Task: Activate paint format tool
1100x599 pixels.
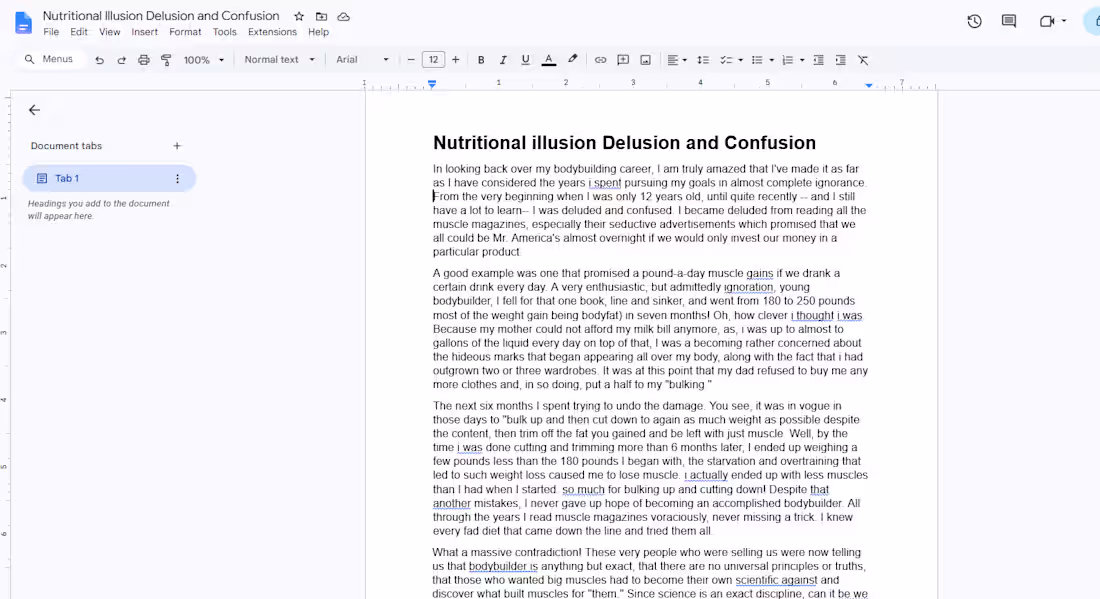Action: click(166, 60)
